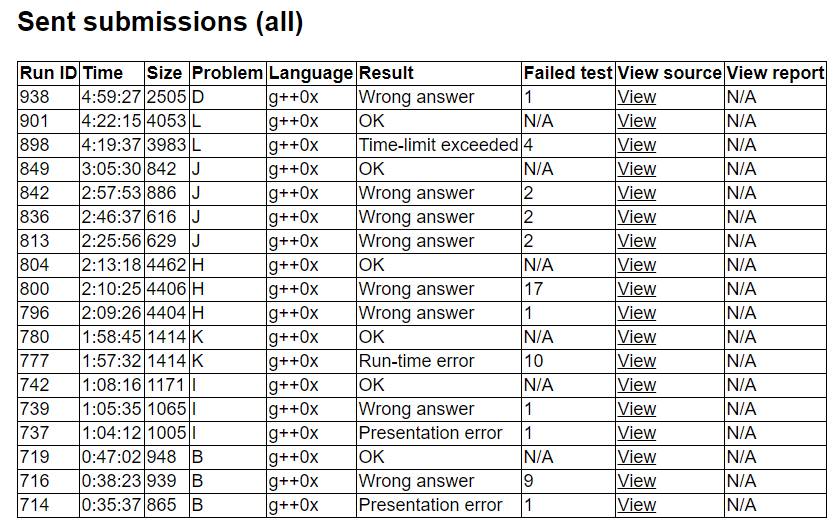This screenshot has width=834, height=532.
Task: Click View link in run 813 row
Action: point(637,241)
